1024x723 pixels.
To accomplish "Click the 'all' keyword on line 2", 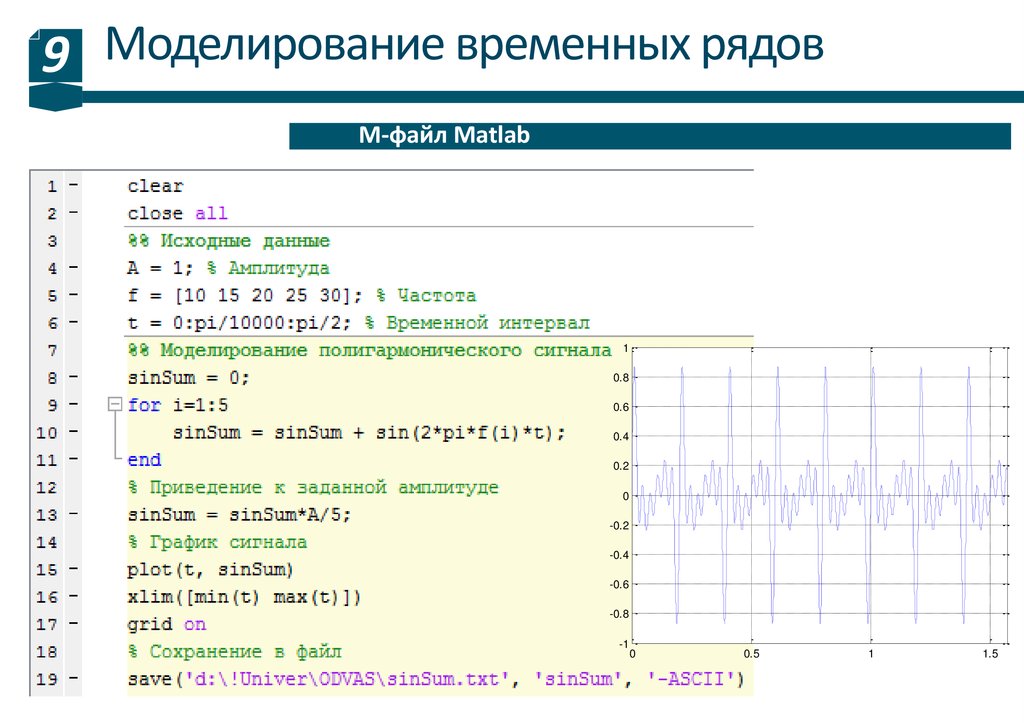I will 211,214.
